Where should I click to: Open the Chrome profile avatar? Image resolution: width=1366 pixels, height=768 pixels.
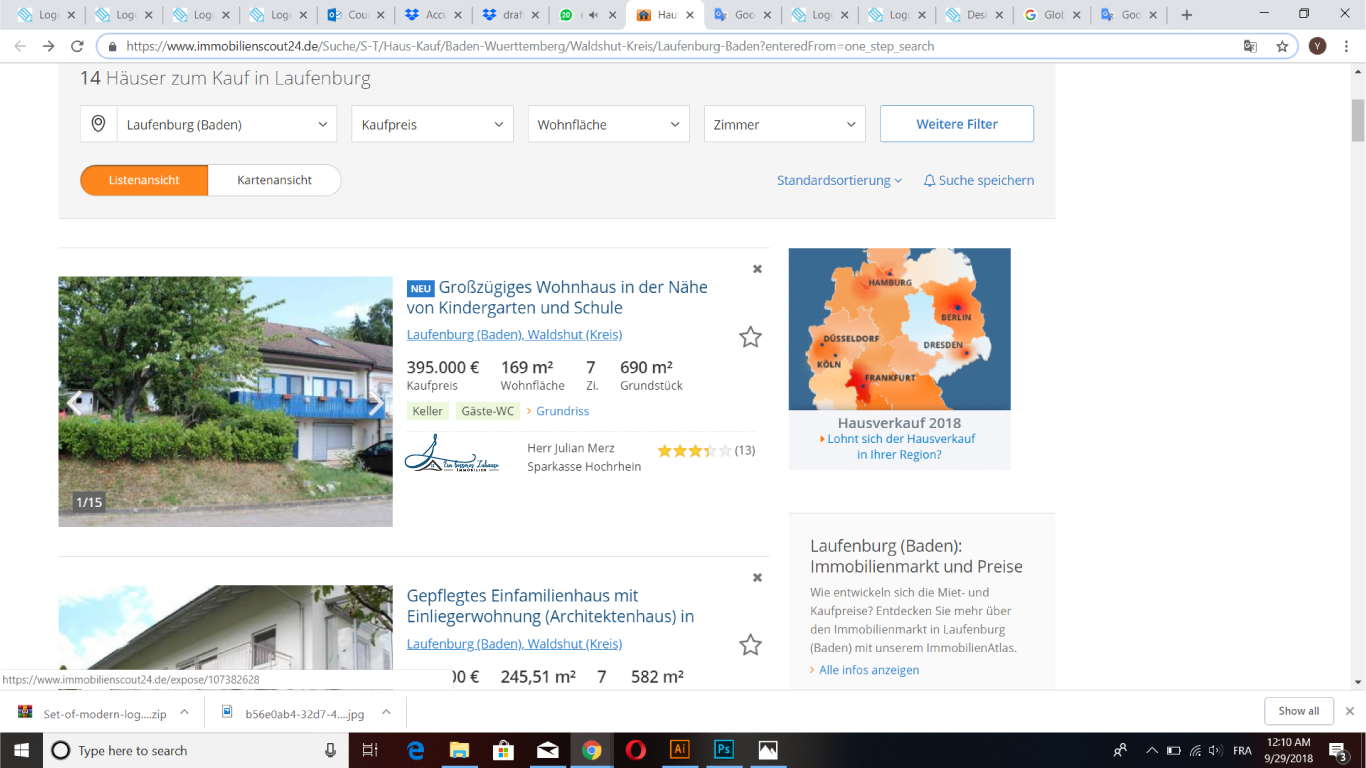(x=1318, y=46)
